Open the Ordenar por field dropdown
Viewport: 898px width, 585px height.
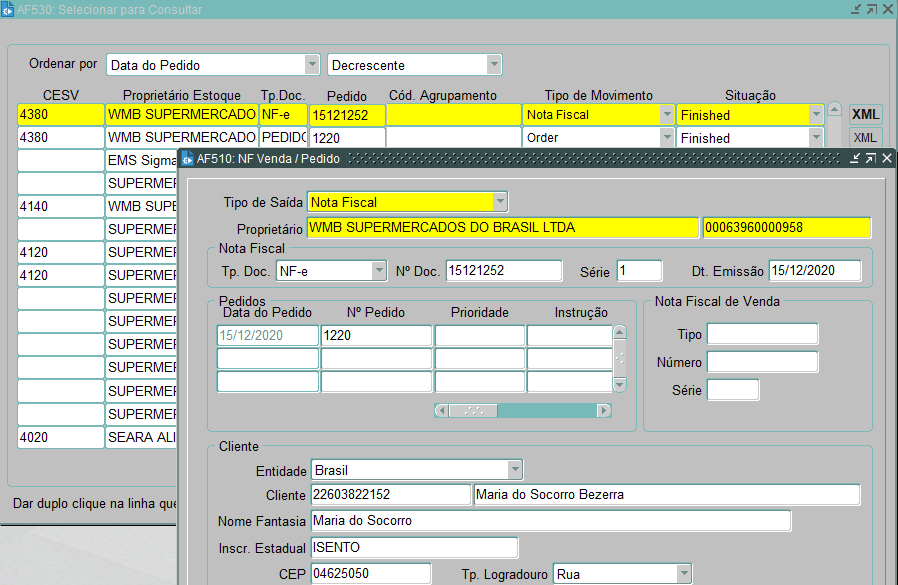[311, 65]
